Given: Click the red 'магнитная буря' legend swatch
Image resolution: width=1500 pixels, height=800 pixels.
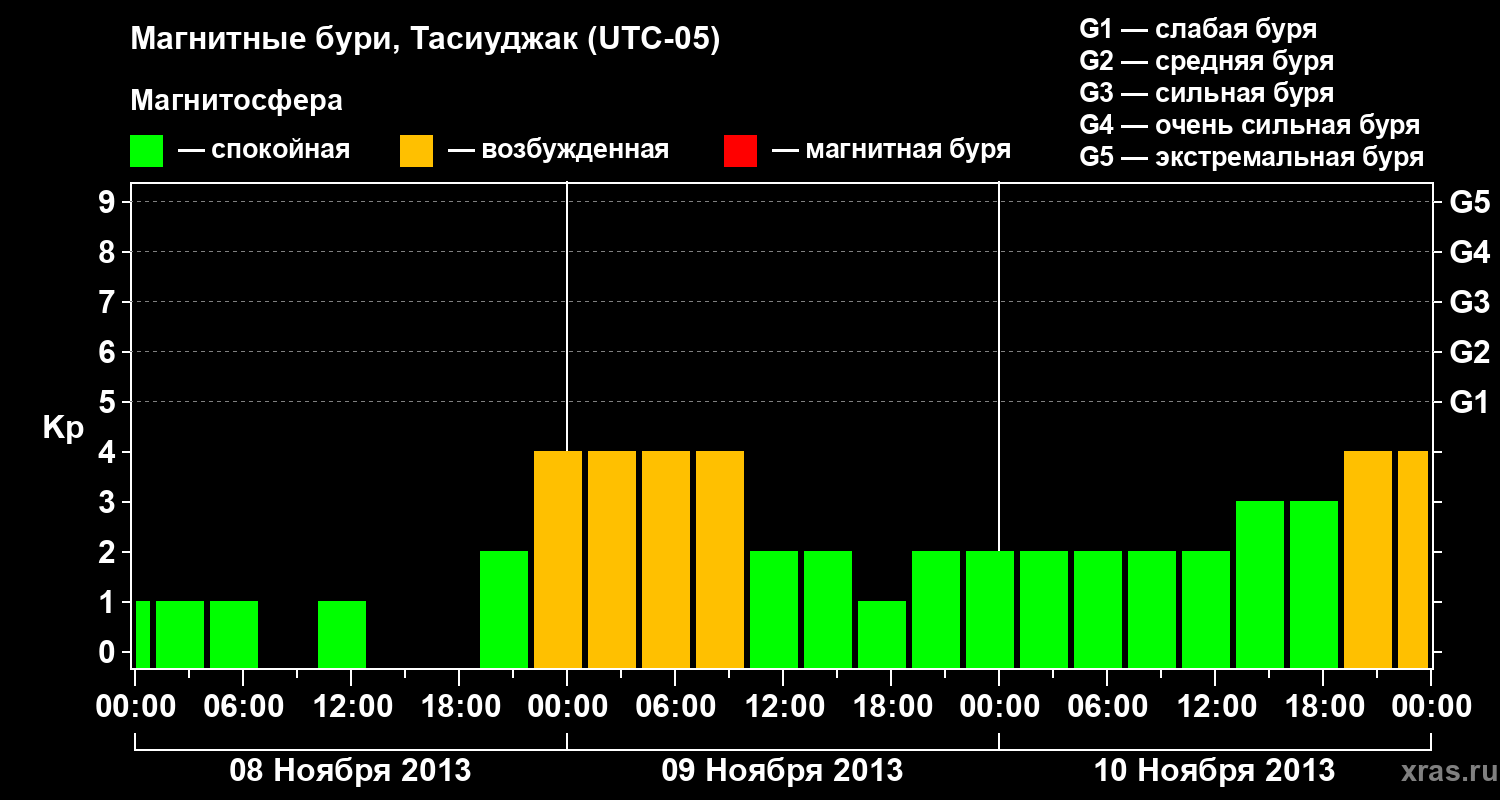Looking at the screenshot, I should click(740, 151).
